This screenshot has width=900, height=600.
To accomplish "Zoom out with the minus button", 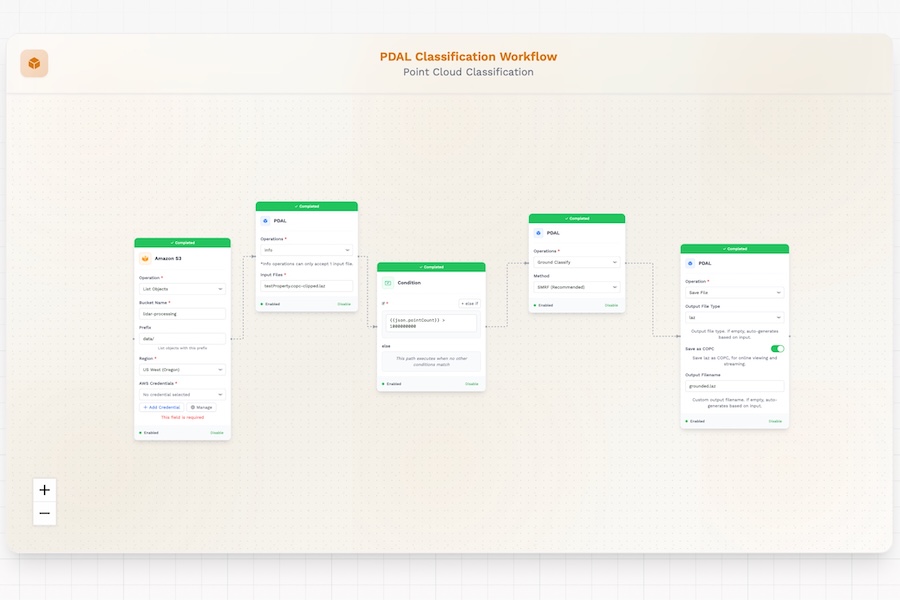I will [44, 514].
